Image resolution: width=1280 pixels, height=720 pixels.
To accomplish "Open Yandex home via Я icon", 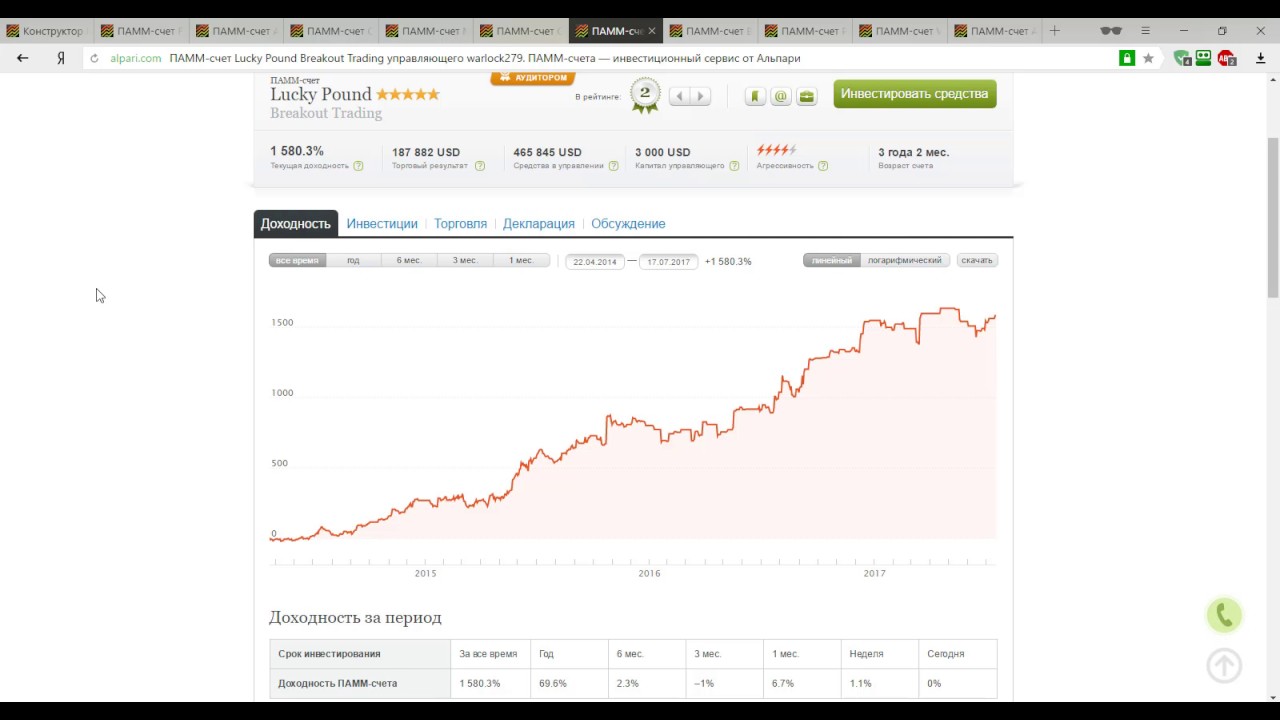I will tap(61, 58).
